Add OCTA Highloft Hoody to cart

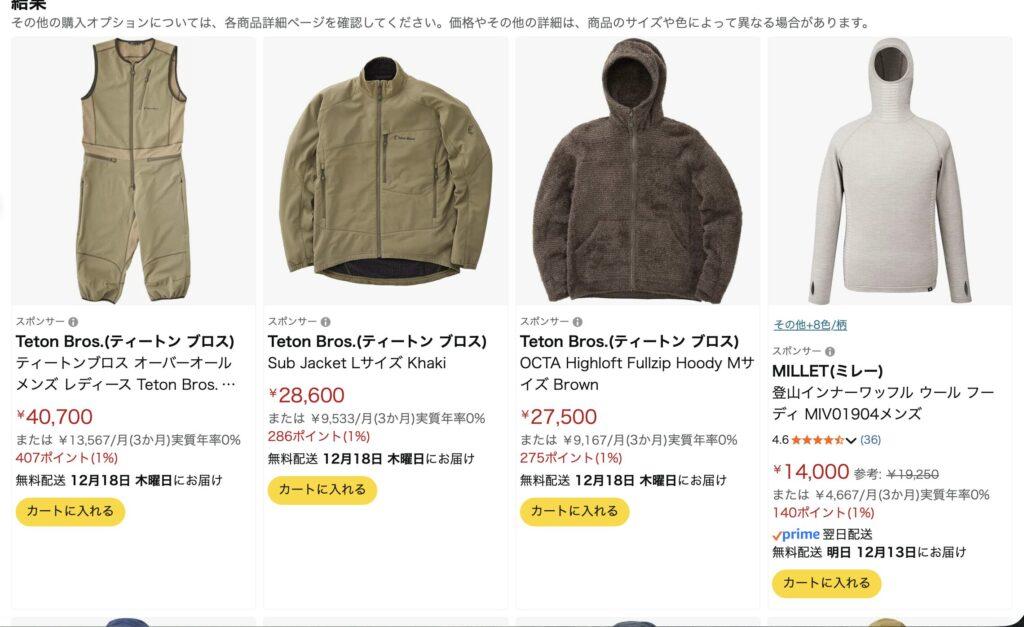(x=574, y=511)
